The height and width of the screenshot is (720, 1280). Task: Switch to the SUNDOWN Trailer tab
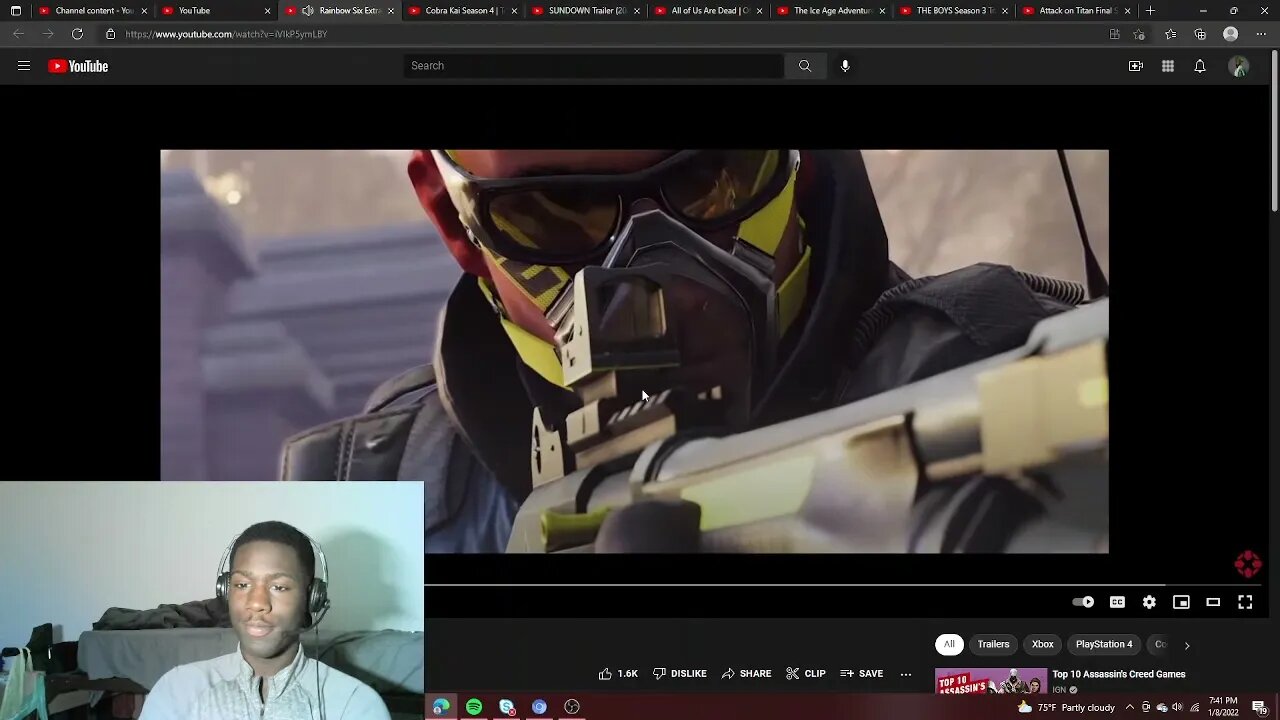[x=586, y=11]
